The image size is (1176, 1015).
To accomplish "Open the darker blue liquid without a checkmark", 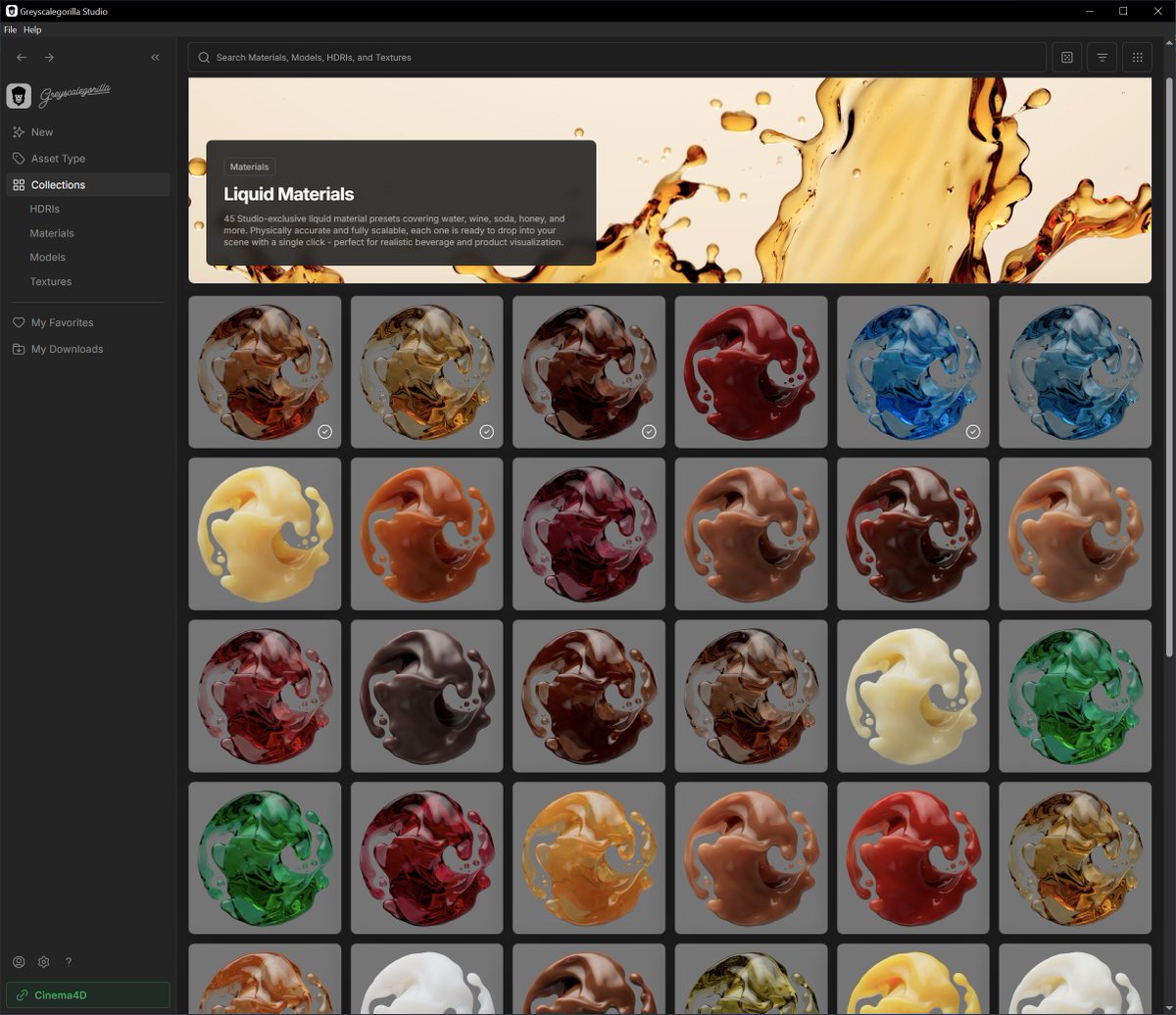I will 1075,372.
